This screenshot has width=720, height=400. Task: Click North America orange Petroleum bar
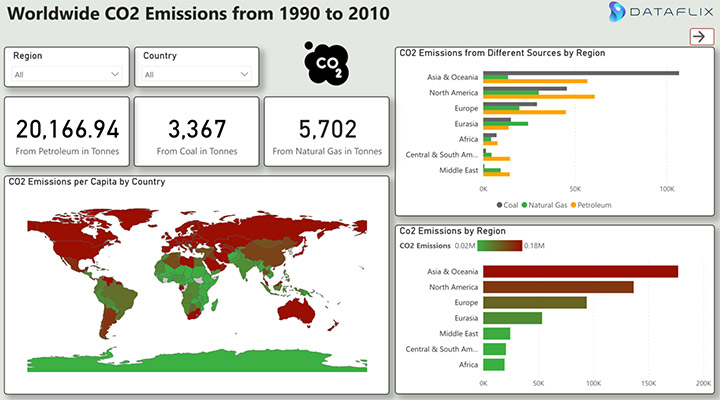(x=538, y=97)
